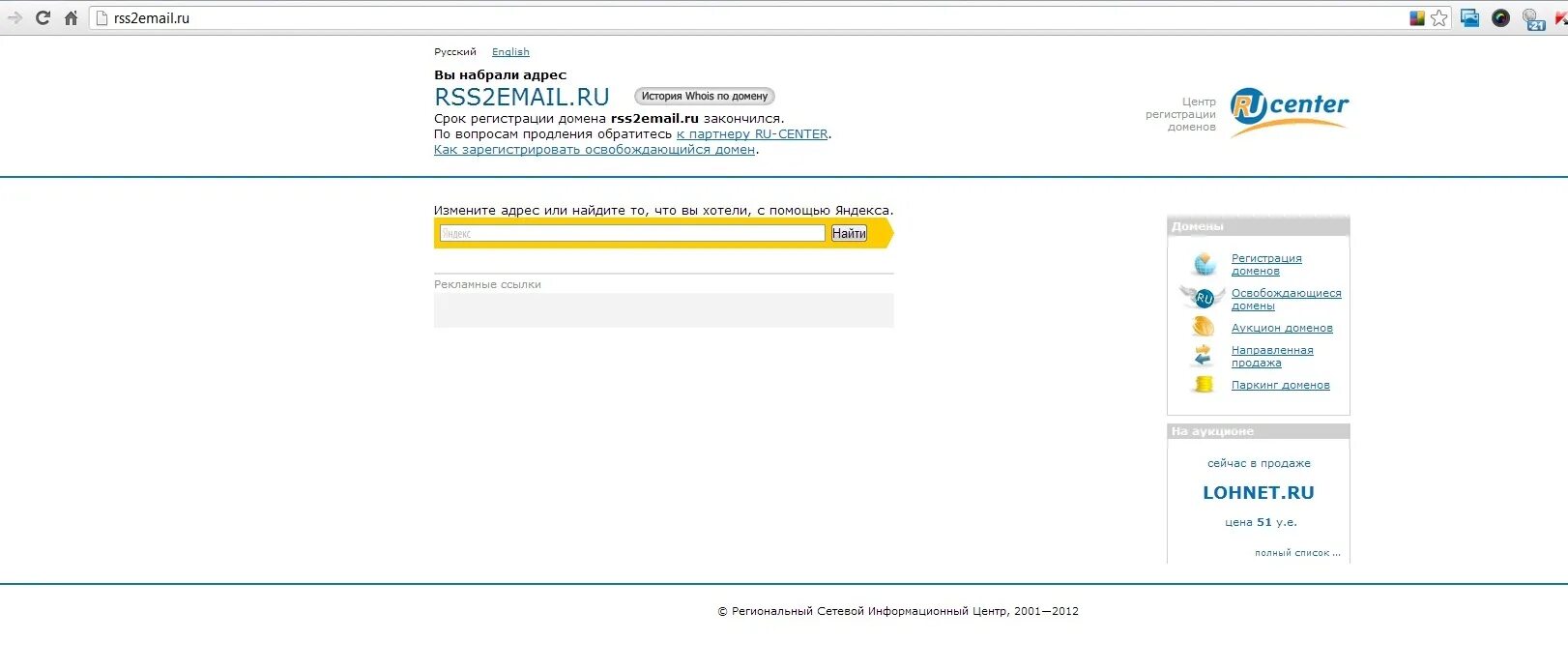Open the LOHNET.RU auction domain
This screenshot has height=670, width=1568.
pos(1259,493)
